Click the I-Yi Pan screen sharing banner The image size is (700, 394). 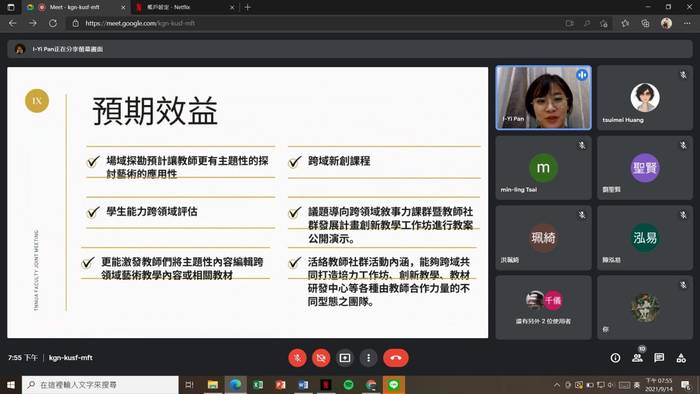point(350,49)
